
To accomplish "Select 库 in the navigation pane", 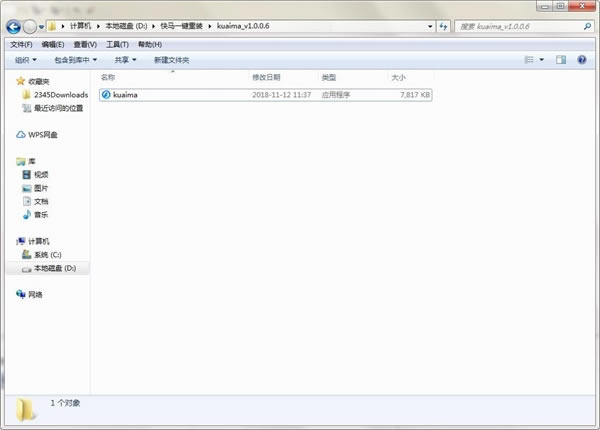I will (x=32, y=161).
